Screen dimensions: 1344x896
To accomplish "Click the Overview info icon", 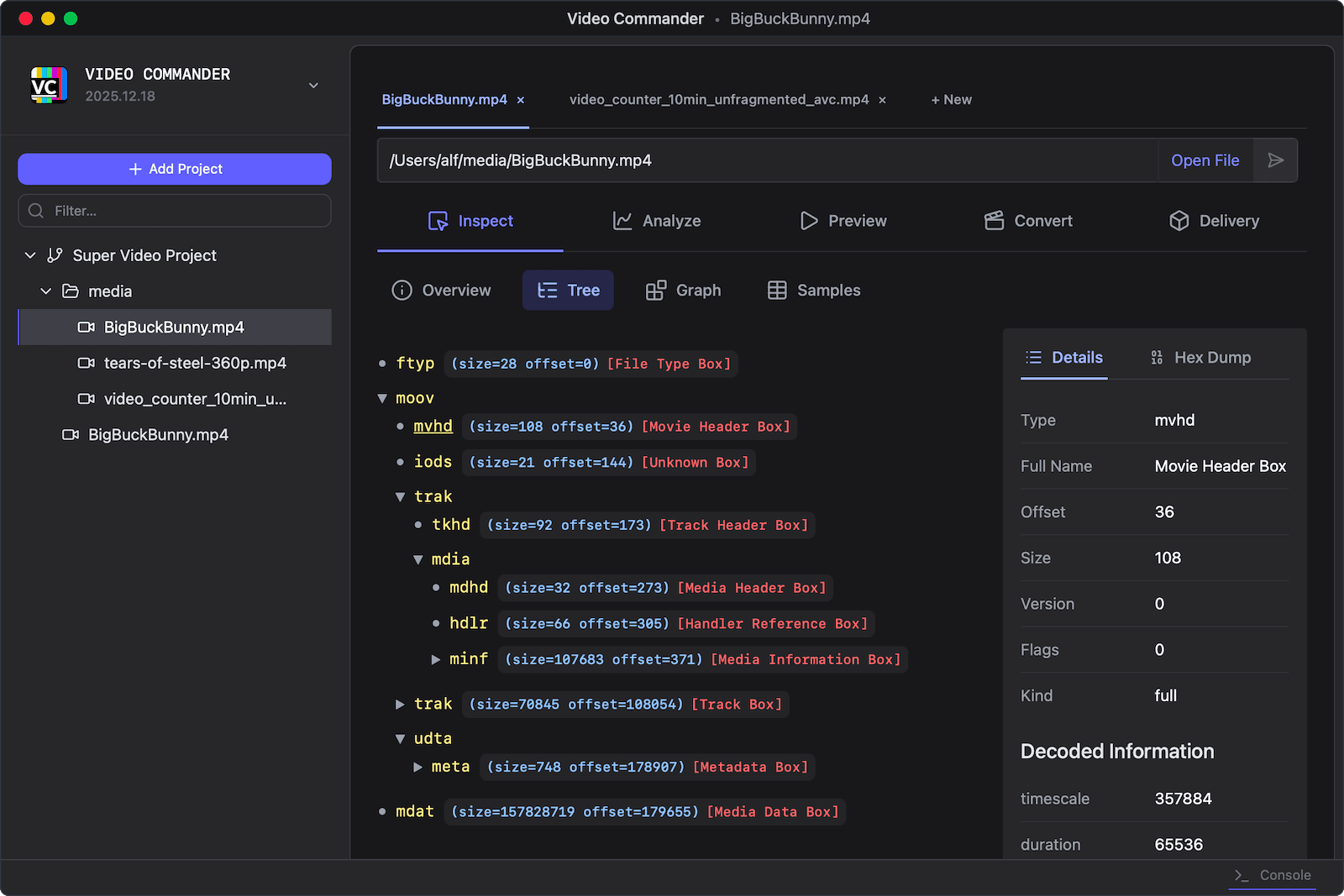I will click(x=402, y=290).
